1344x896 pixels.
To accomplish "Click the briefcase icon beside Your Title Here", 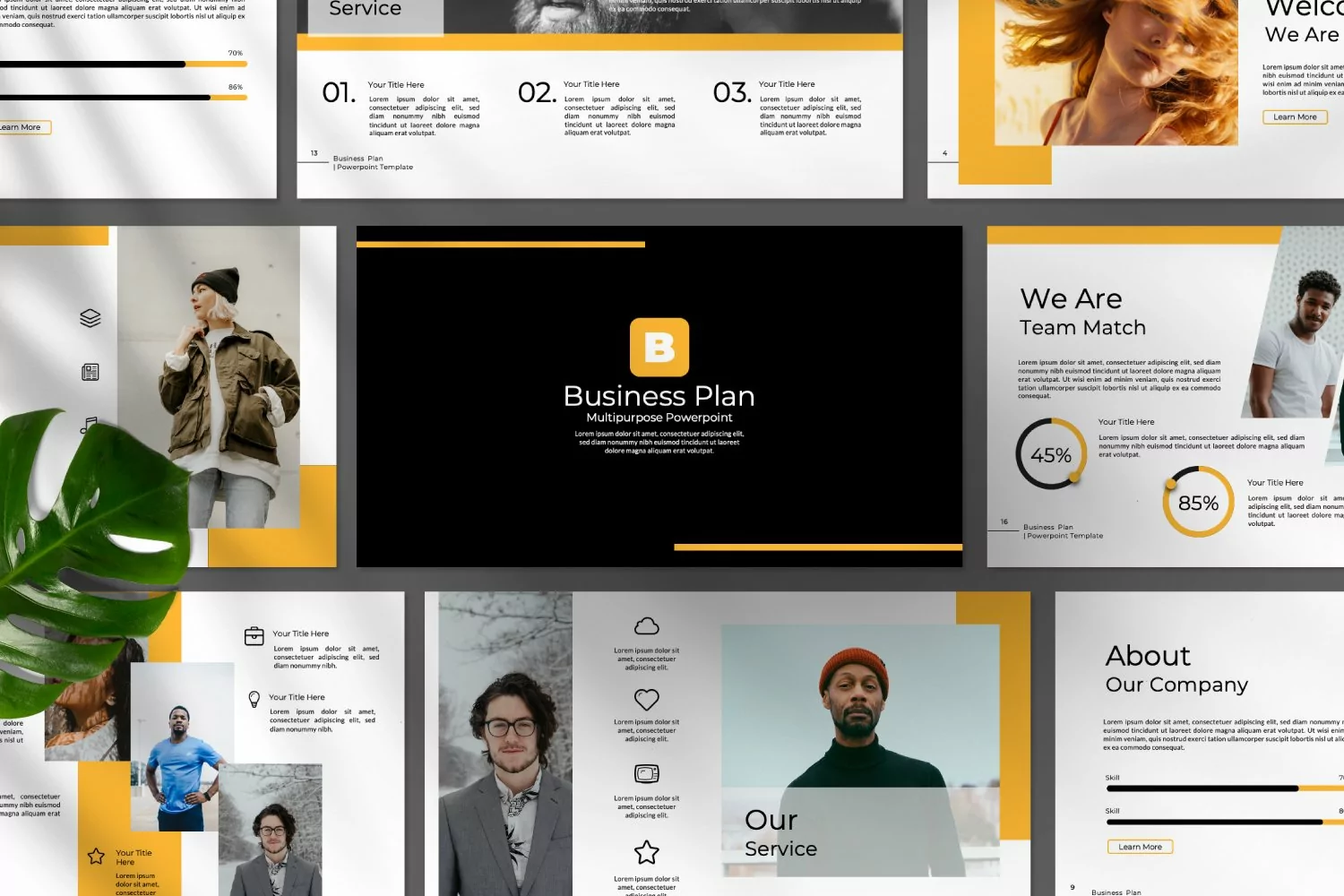I will [254, 636].
